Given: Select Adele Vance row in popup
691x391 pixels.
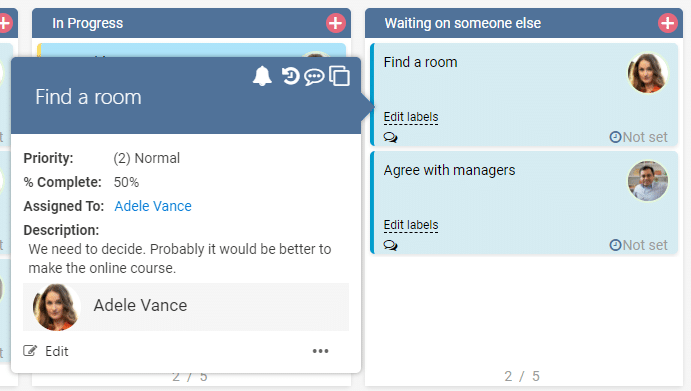Looking at the screenshot, I should [186, 307].
